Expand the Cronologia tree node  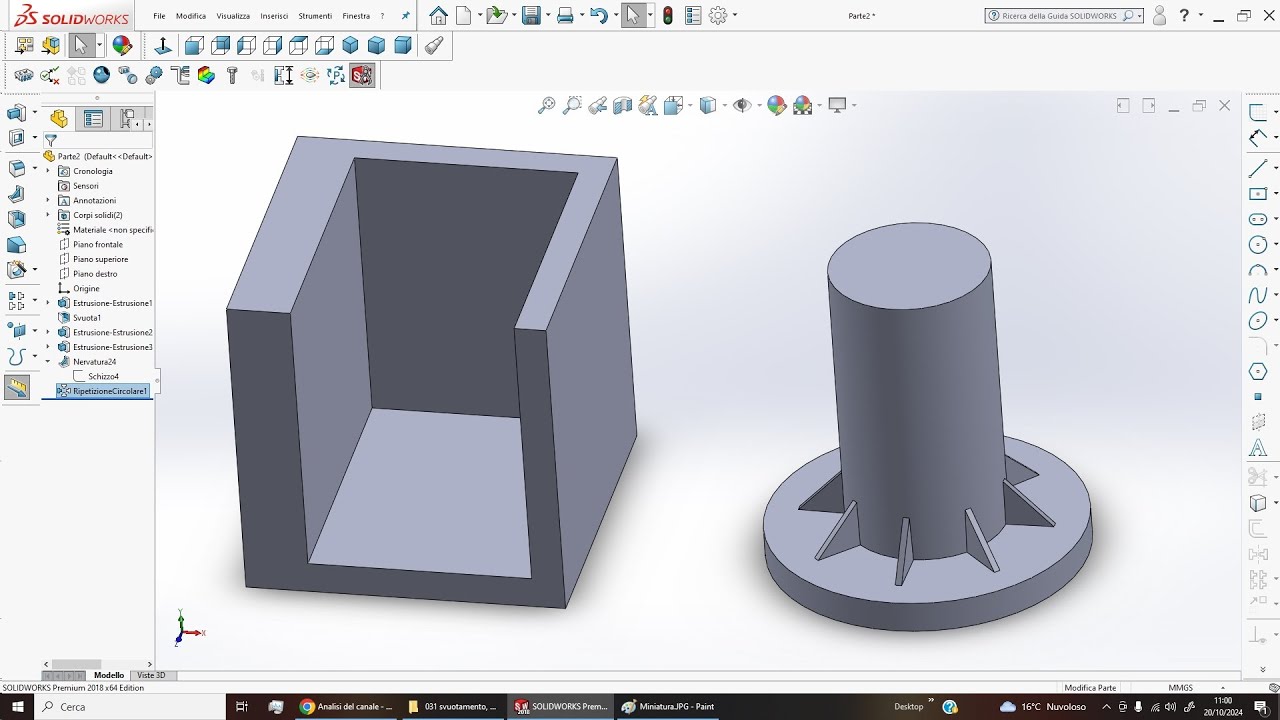(x=48, y=171)
